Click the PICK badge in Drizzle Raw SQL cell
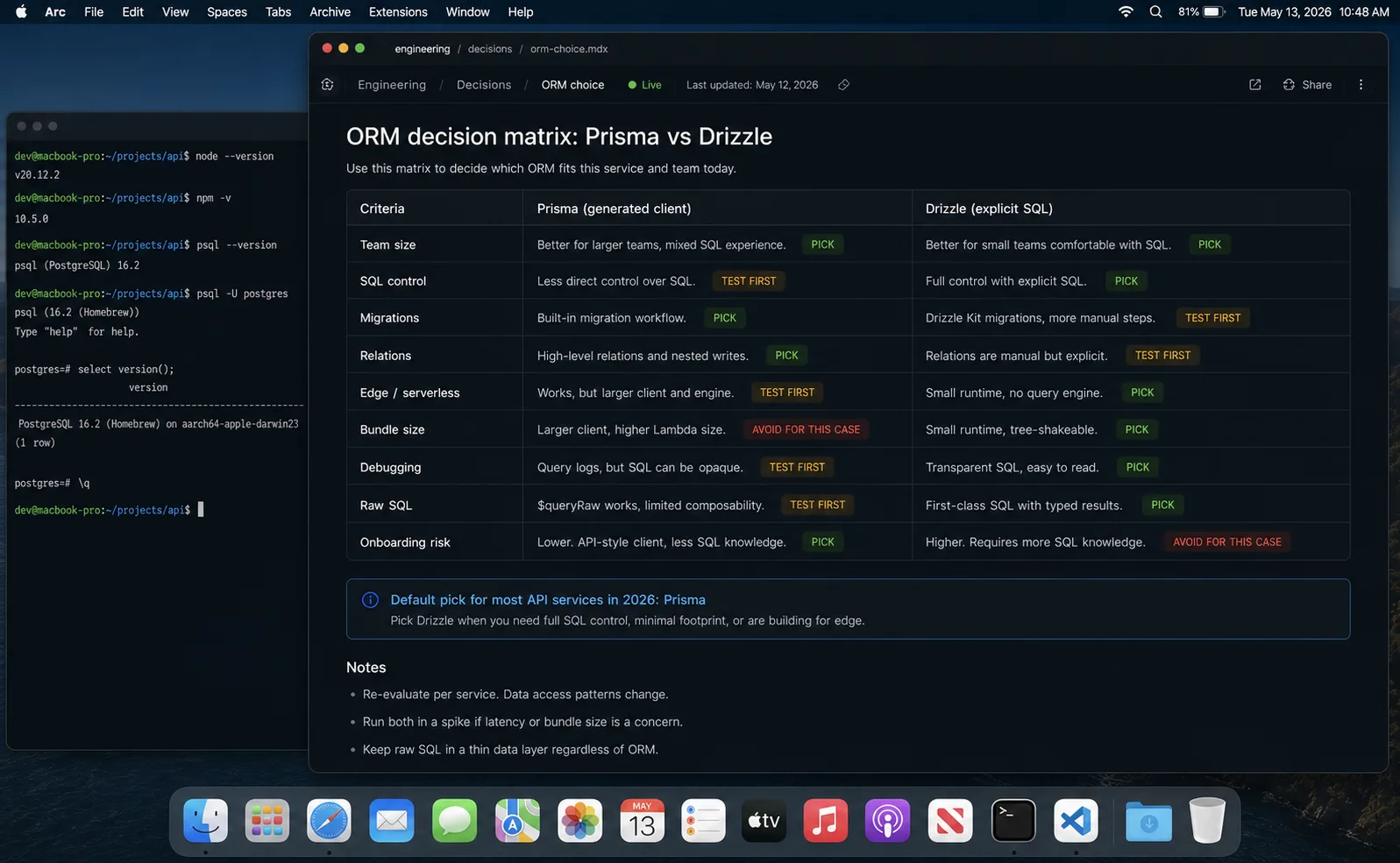The width and height of the screenshot is (1400, 863). (1162, 506)
